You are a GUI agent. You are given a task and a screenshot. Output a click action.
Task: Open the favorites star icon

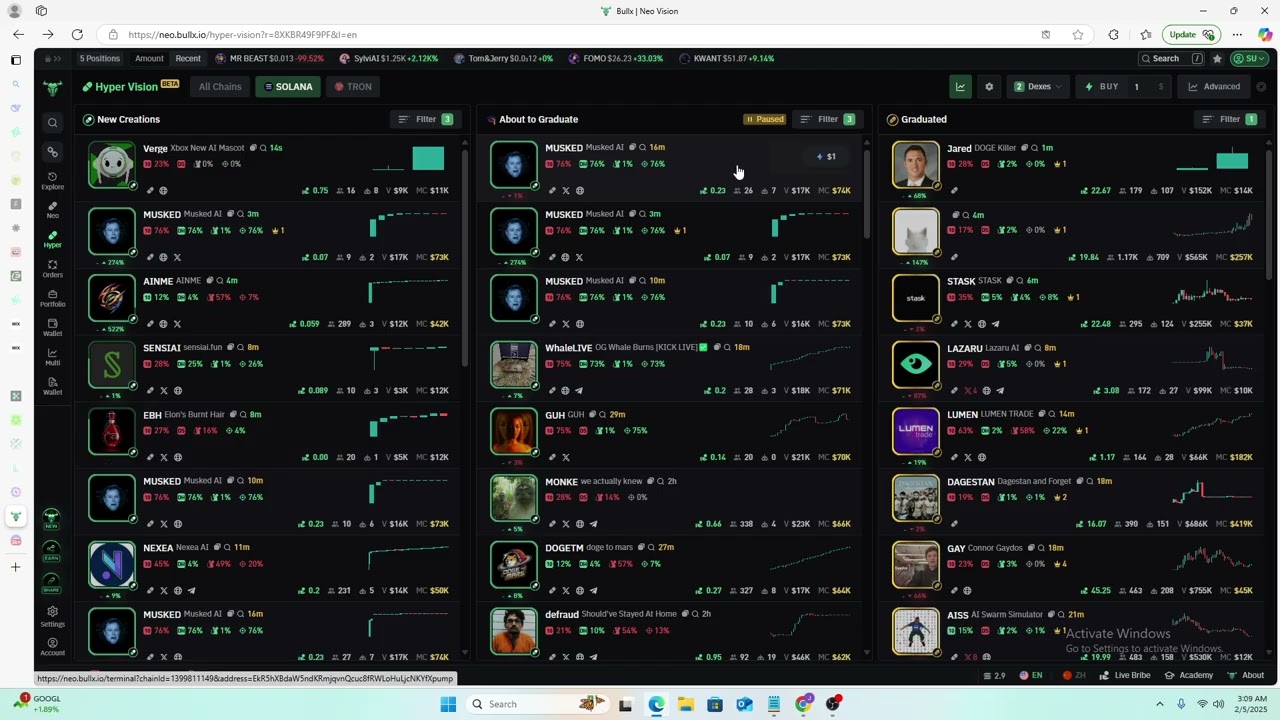[x=1217, y=59]
